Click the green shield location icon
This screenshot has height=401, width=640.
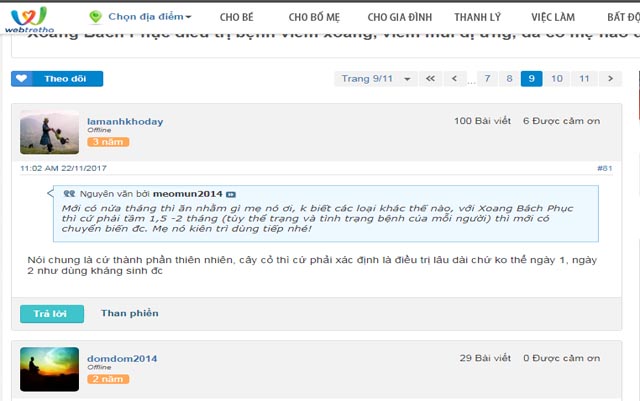click(95, 17)
